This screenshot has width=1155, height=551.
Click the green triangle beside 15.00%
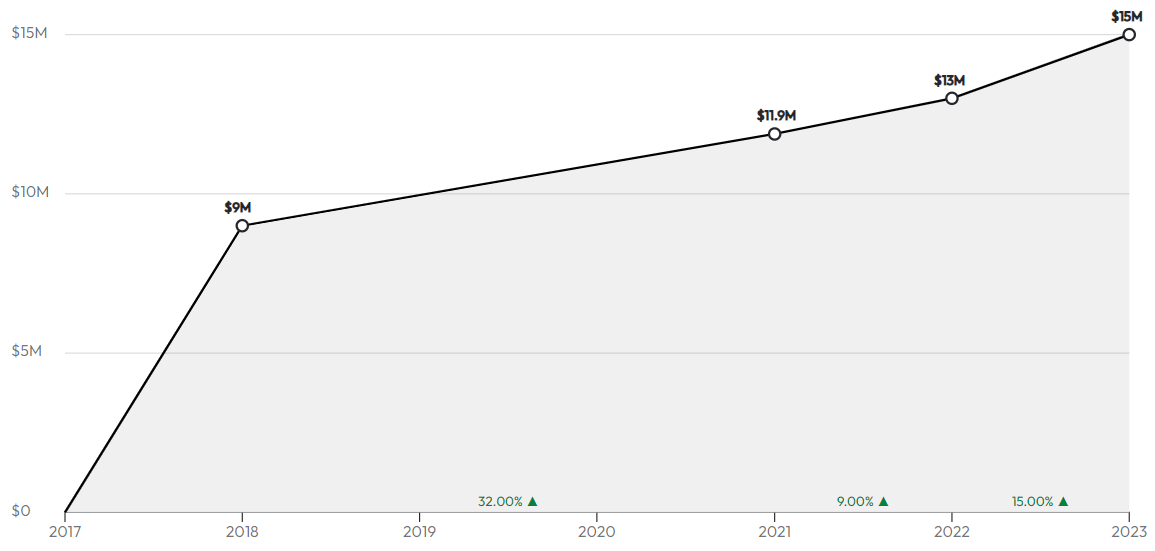1063,502
